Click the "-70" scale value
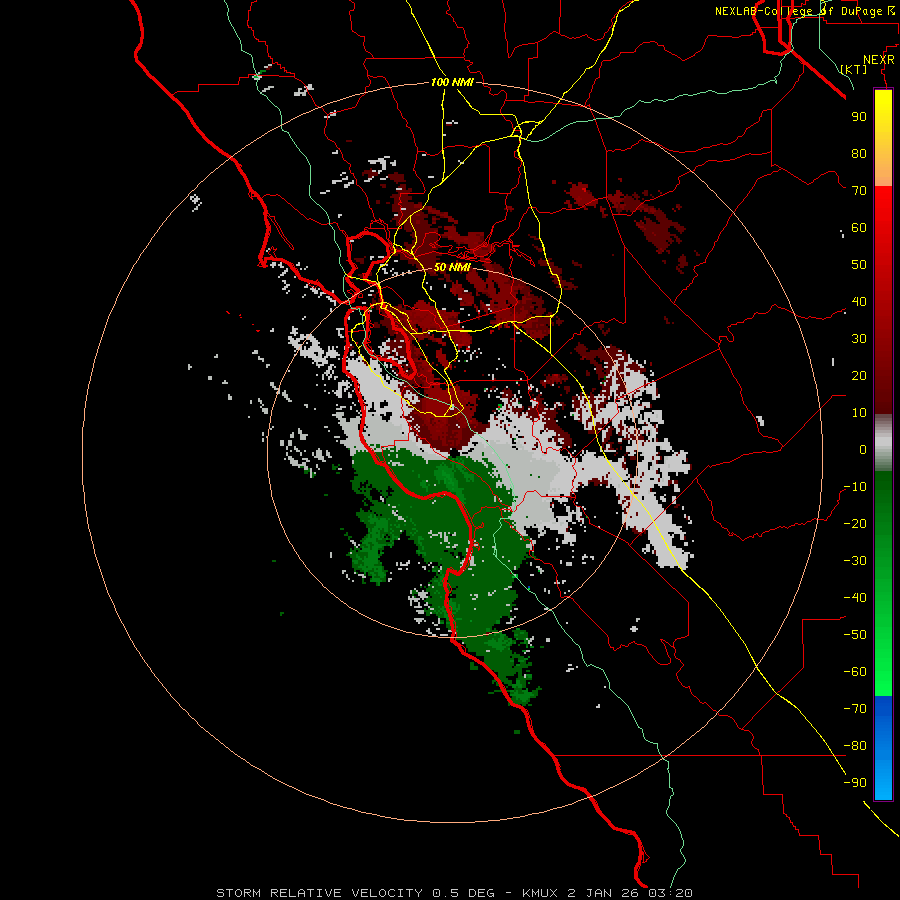 (855, 709)
